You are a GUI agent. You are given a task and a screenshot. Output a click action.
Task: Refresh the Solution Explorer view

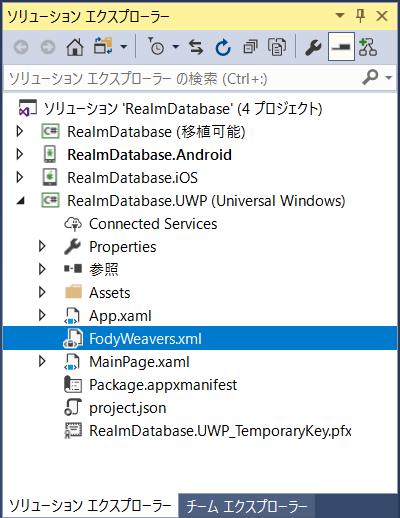click(223, 47)
